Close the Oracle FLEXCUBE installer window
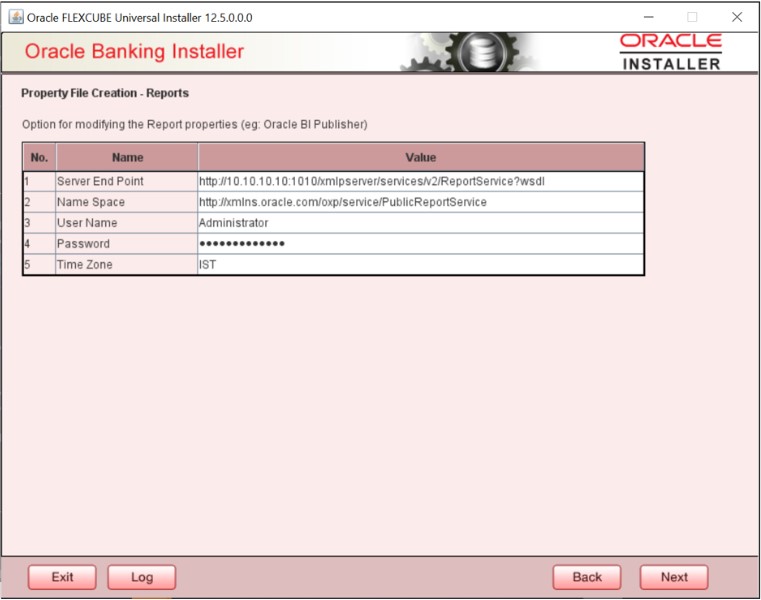This screenshot has height=600, width=761. coord(737,17)
